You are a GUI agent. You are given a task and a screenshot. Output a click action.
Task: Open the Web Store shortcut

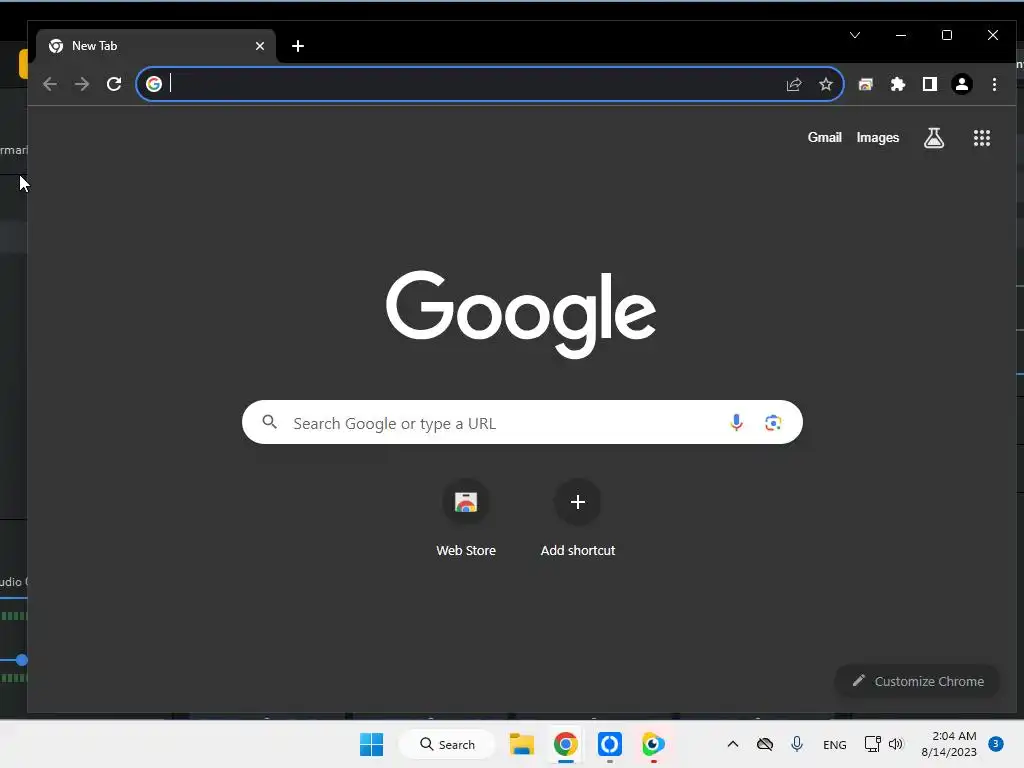466,518
